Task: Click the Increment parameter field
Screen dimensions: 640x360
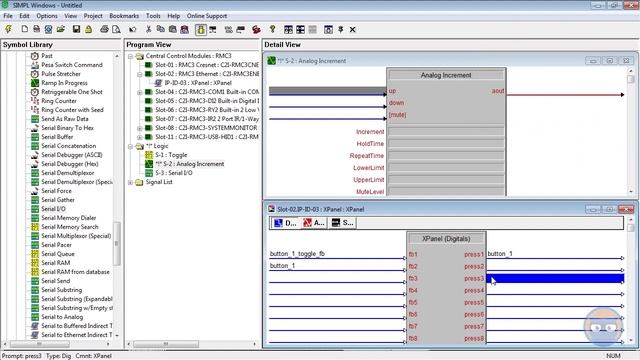Action: (446, 131)
